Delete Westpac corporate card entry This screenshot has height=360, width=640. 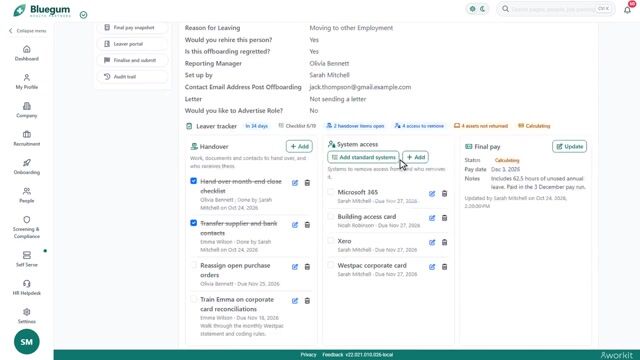(x=444, y=267)
